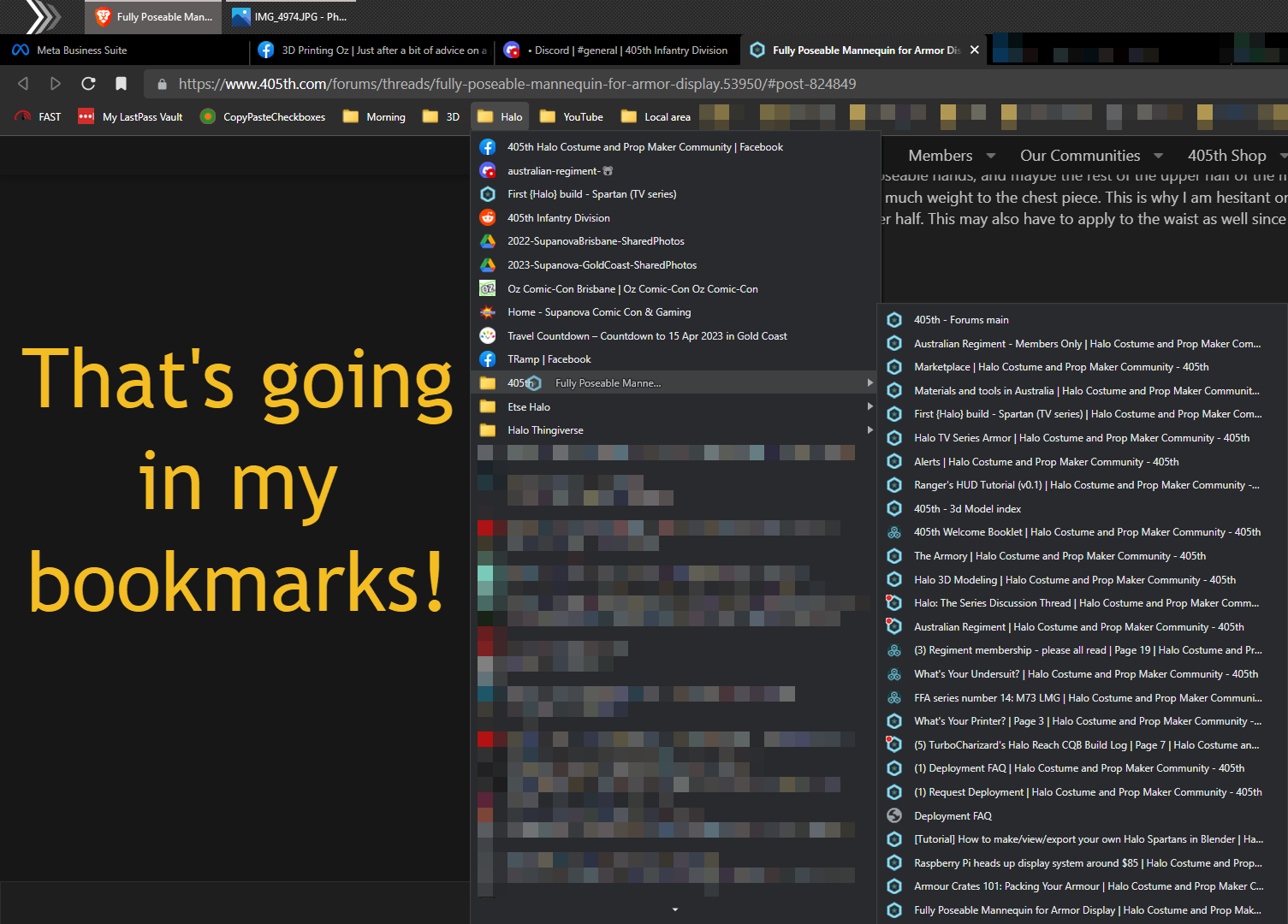Go forward with the browser forward arrow
Viewport: 1288px width, 924px height.
pyautogui.click(x=56, y=84)
